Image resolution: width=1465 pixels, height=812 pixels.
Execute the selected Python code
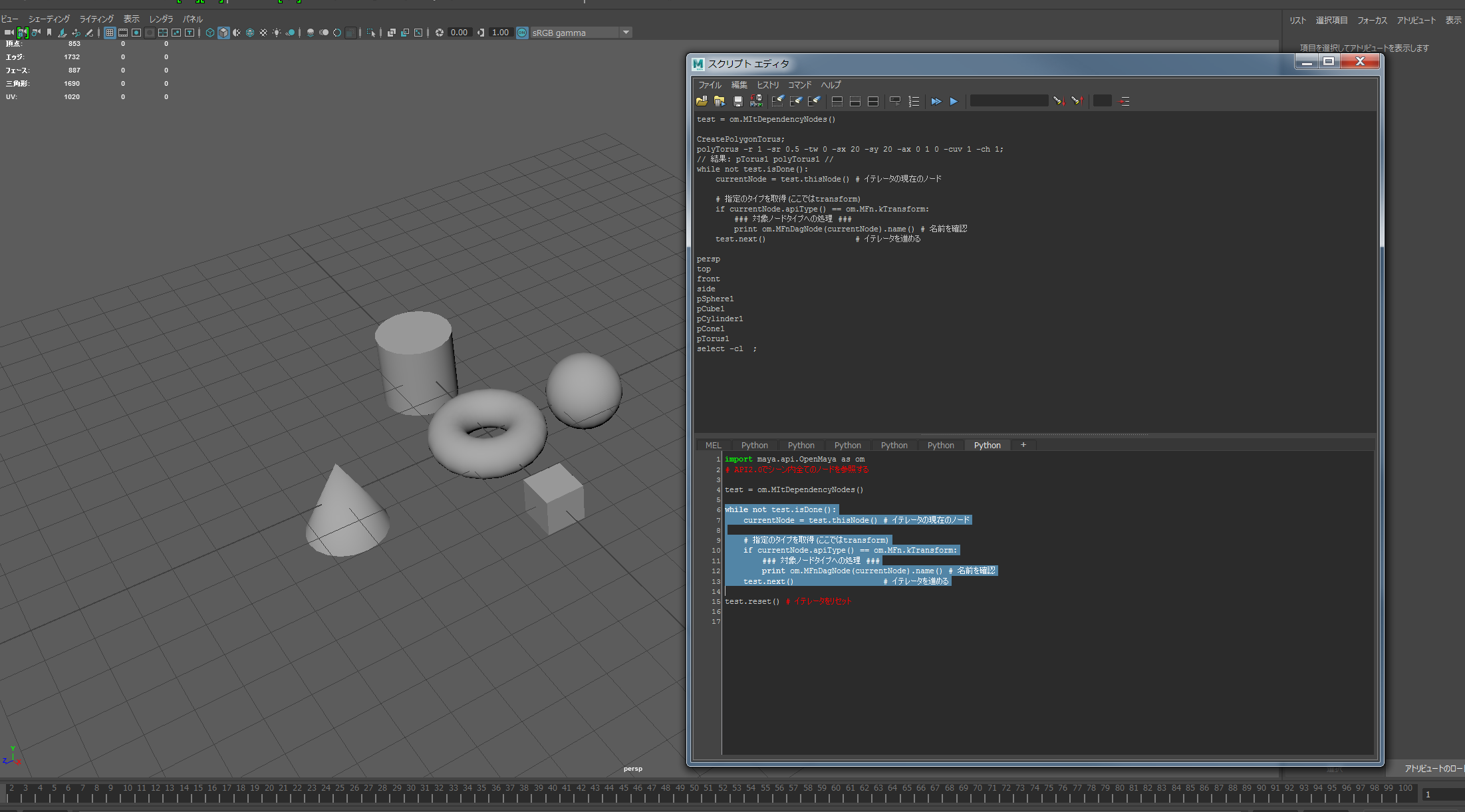tap(954, 101)
